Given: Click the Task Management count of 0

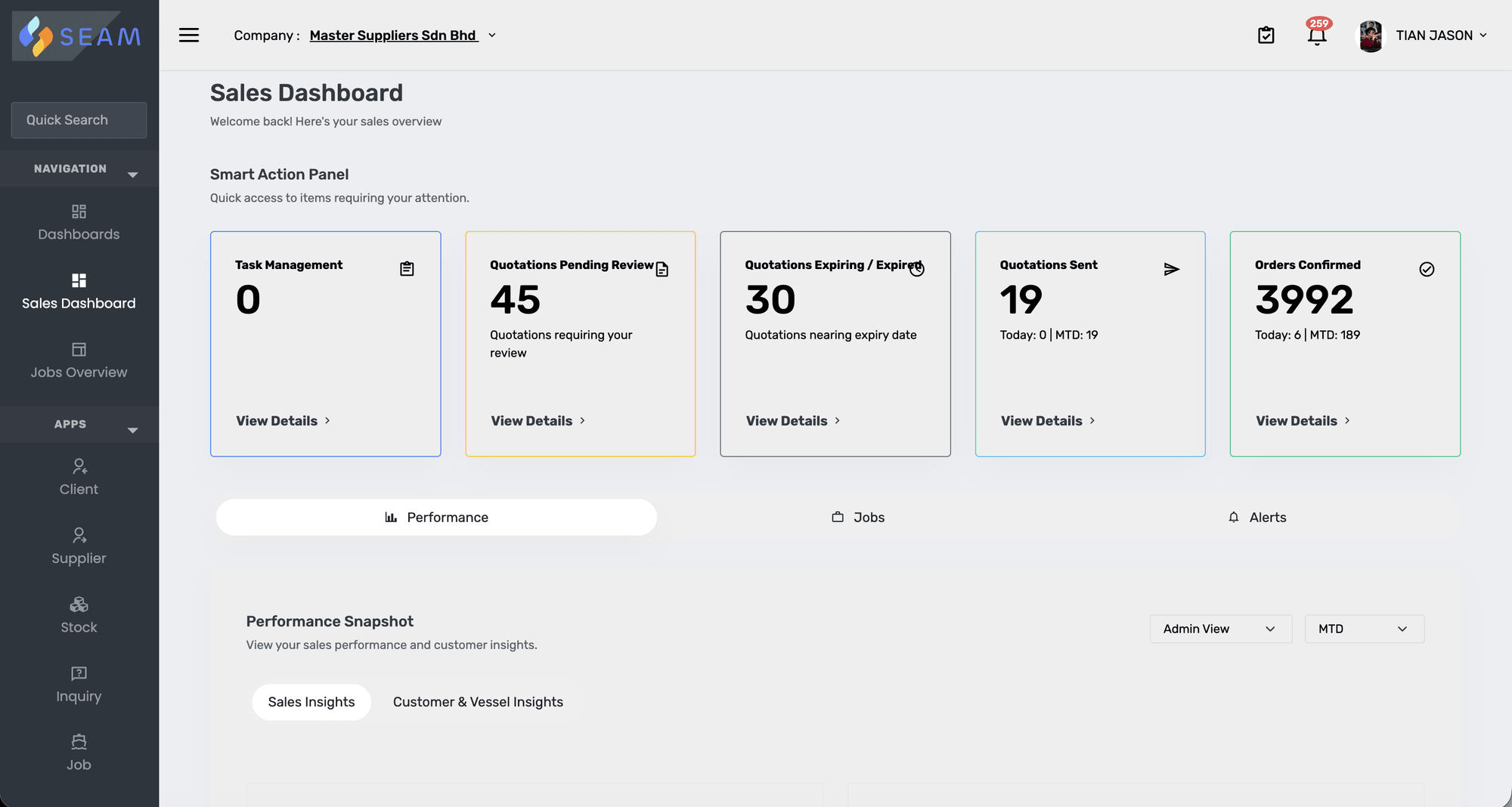Looking at the screenshot, I should click(x=248, y=300).
